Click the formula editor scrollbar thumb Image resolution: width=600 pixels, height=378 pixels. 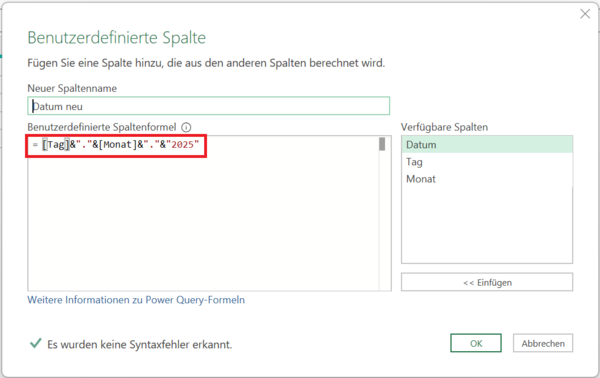[x=382, y=144]
